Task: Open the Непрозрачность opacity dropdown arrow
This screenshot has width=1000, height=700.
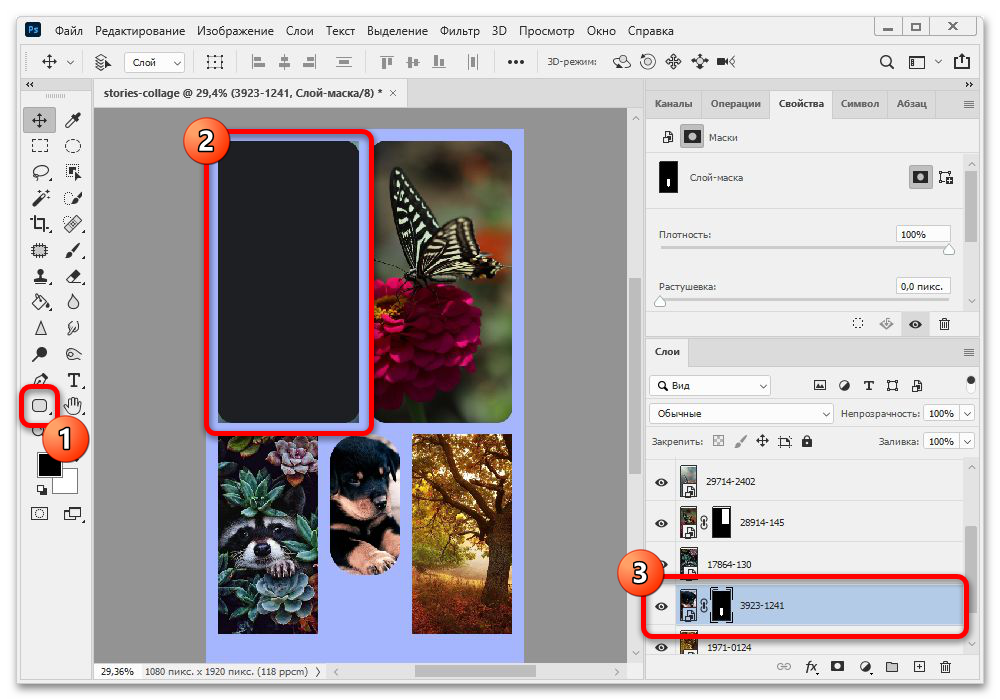Action: [967, 413]
